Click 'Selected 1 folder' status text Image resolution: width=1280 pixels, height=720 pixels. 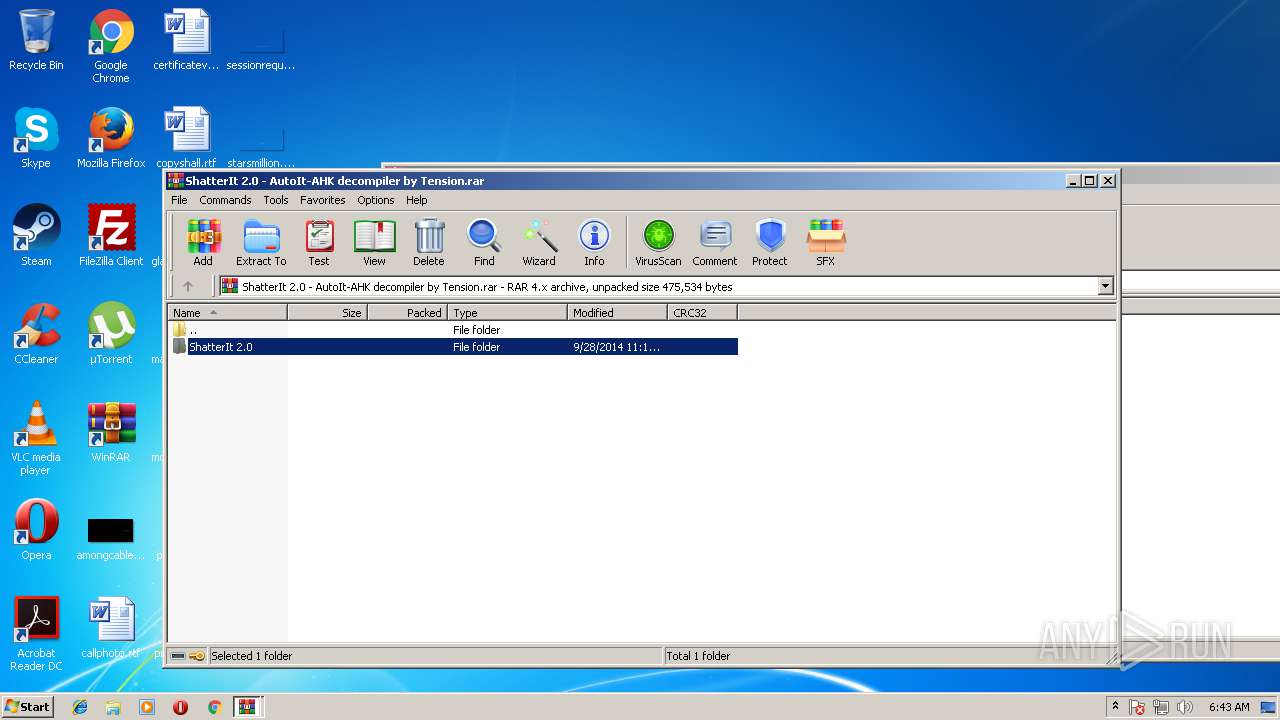click(252, 656)
